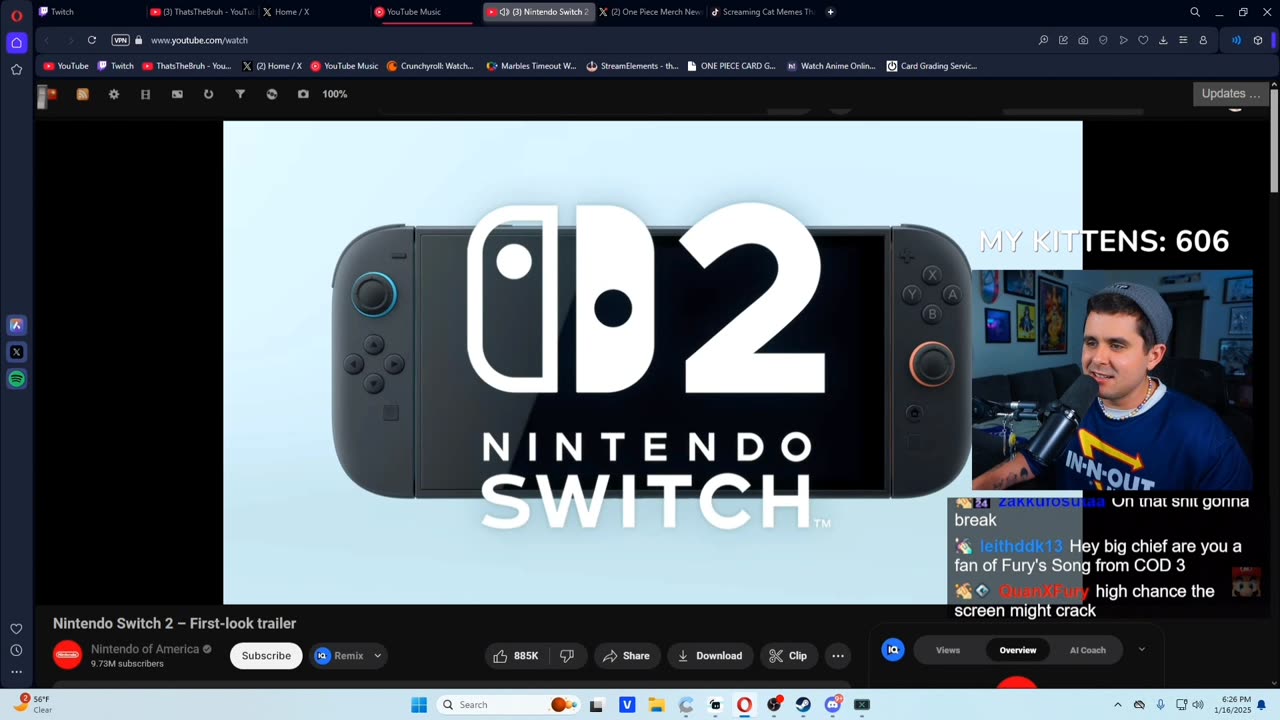Click the address bar search-in-page magnifier icon

1043,40
